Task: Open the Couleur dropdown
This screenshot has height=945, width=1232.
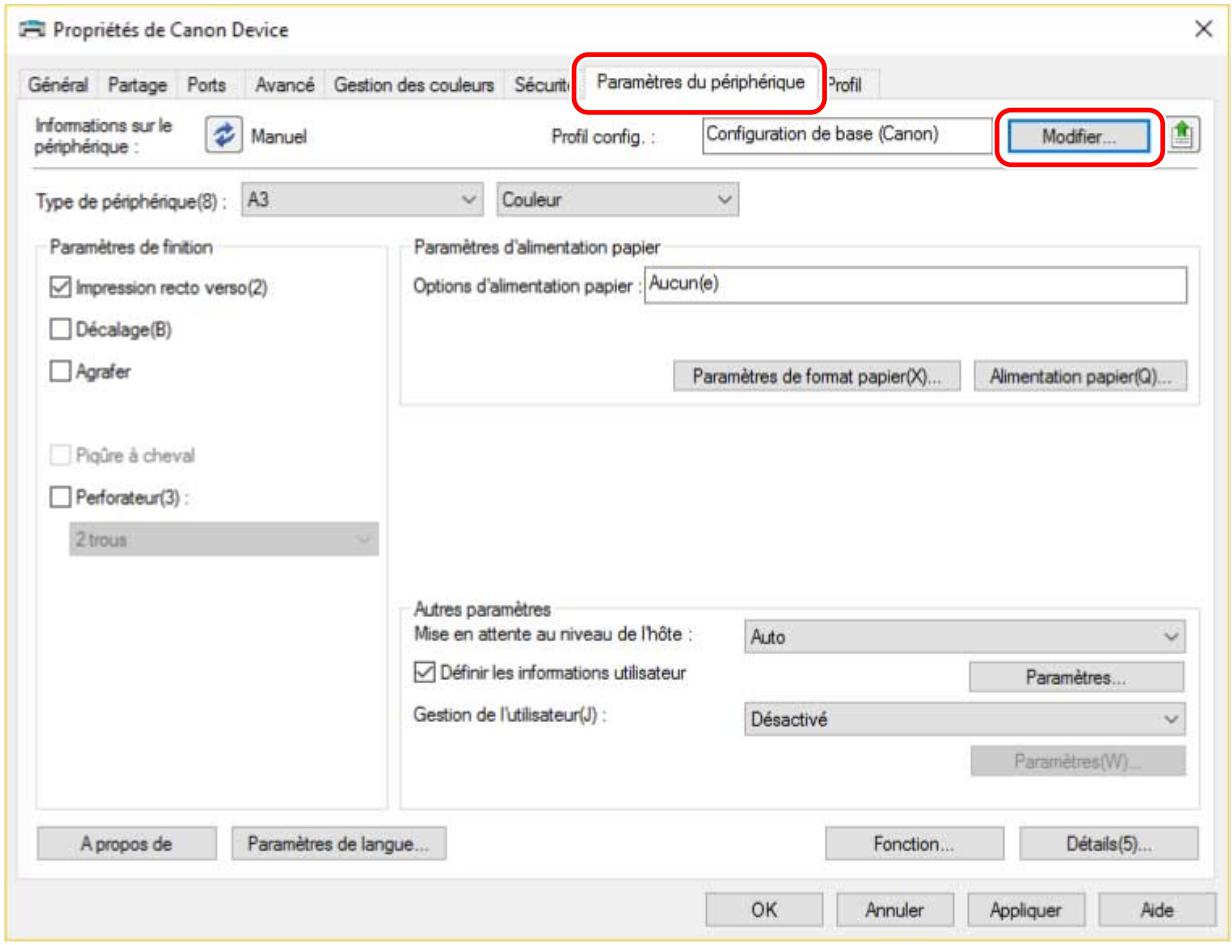Action: coord(618,200)
